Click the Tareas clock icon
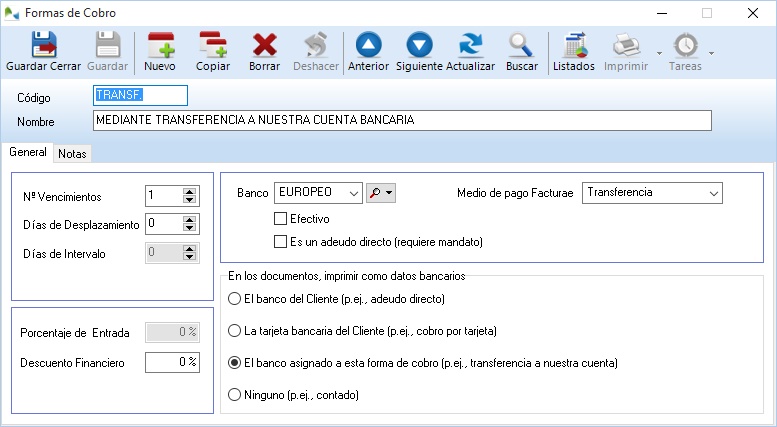This screenshot has height=427, width=777. coord(686,46)
